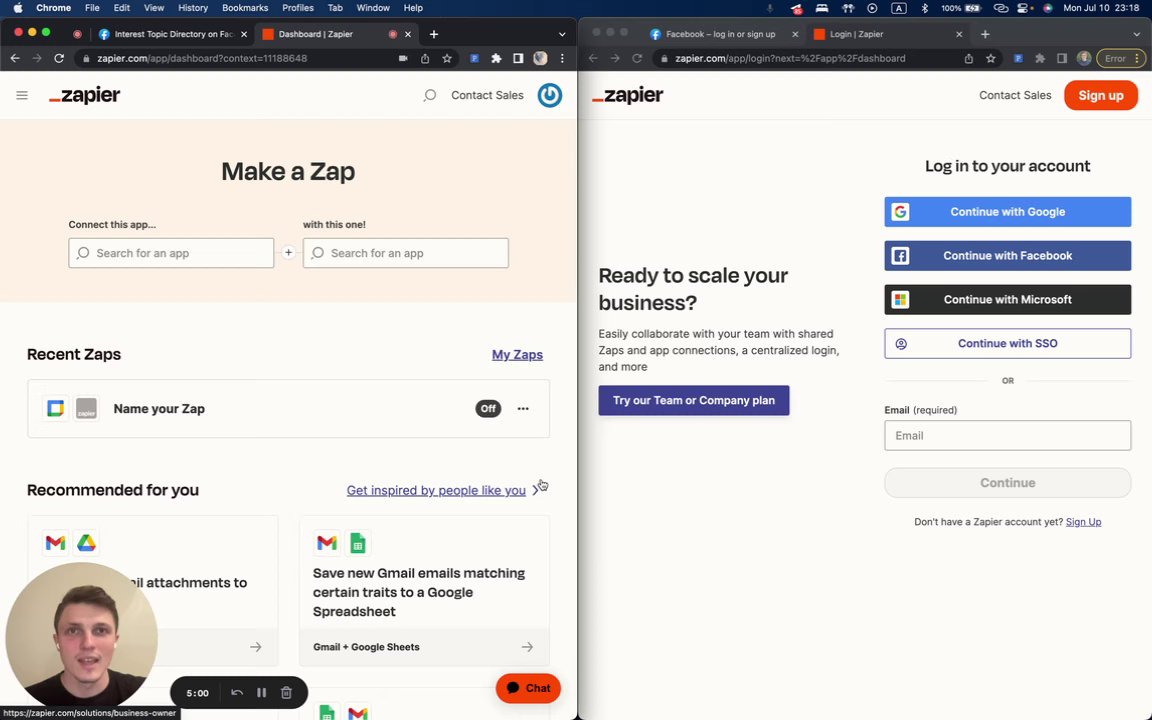This screenshot has width=1152, height=720.
Task: Open Chrome's three-dot menu in left window
Action: [x=563, y=58]
